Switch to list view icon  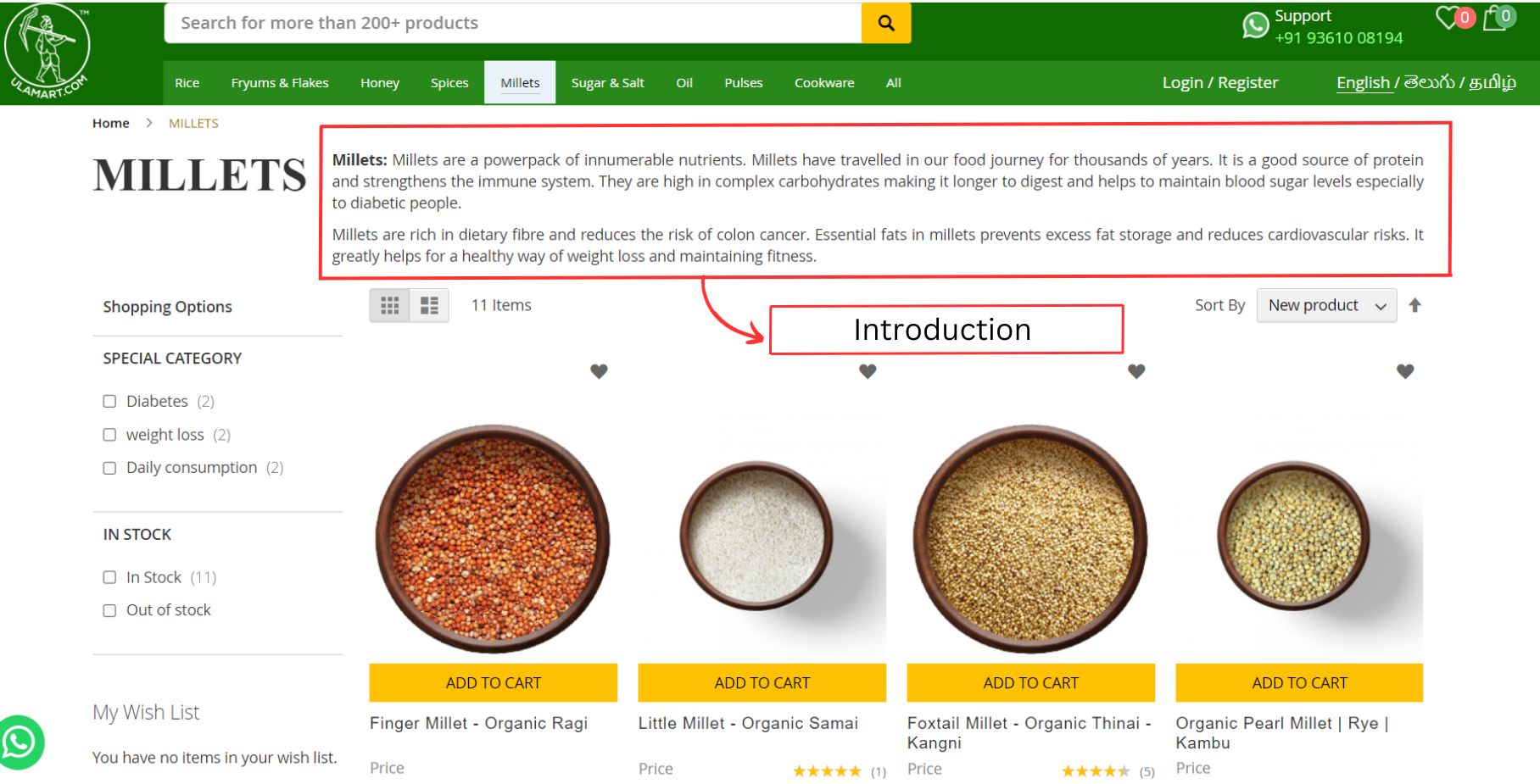(429, 304)
